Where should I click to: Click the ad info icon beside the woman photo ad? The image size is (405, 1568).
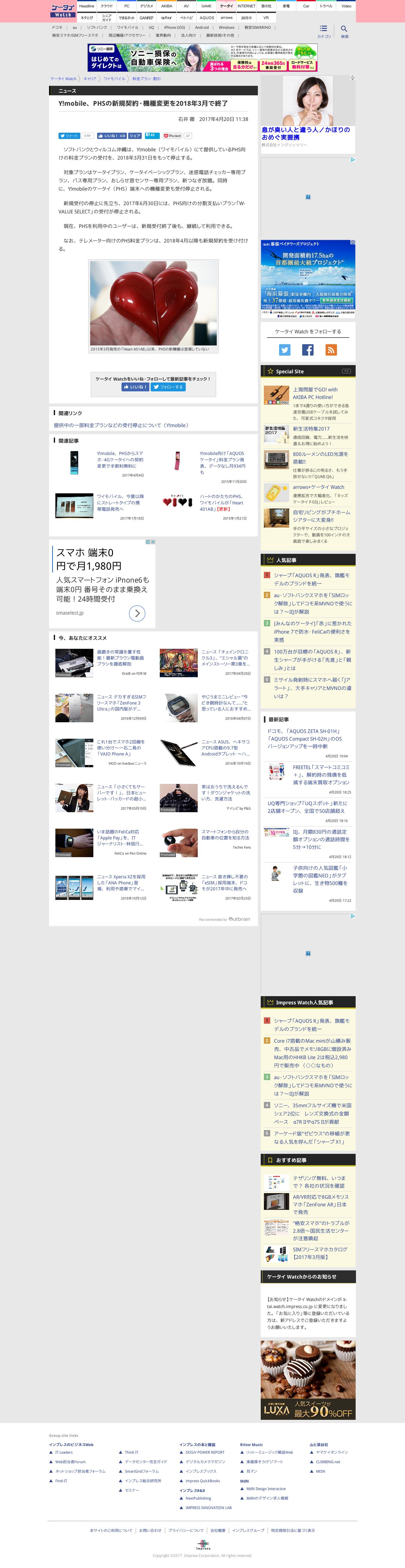352,78
